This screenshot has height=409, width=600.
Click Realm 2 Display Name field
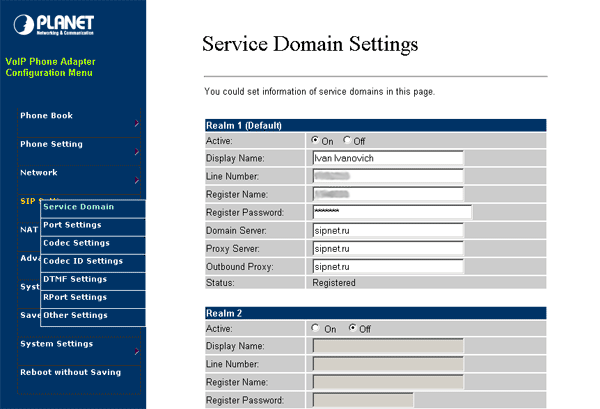click(388, 346)
